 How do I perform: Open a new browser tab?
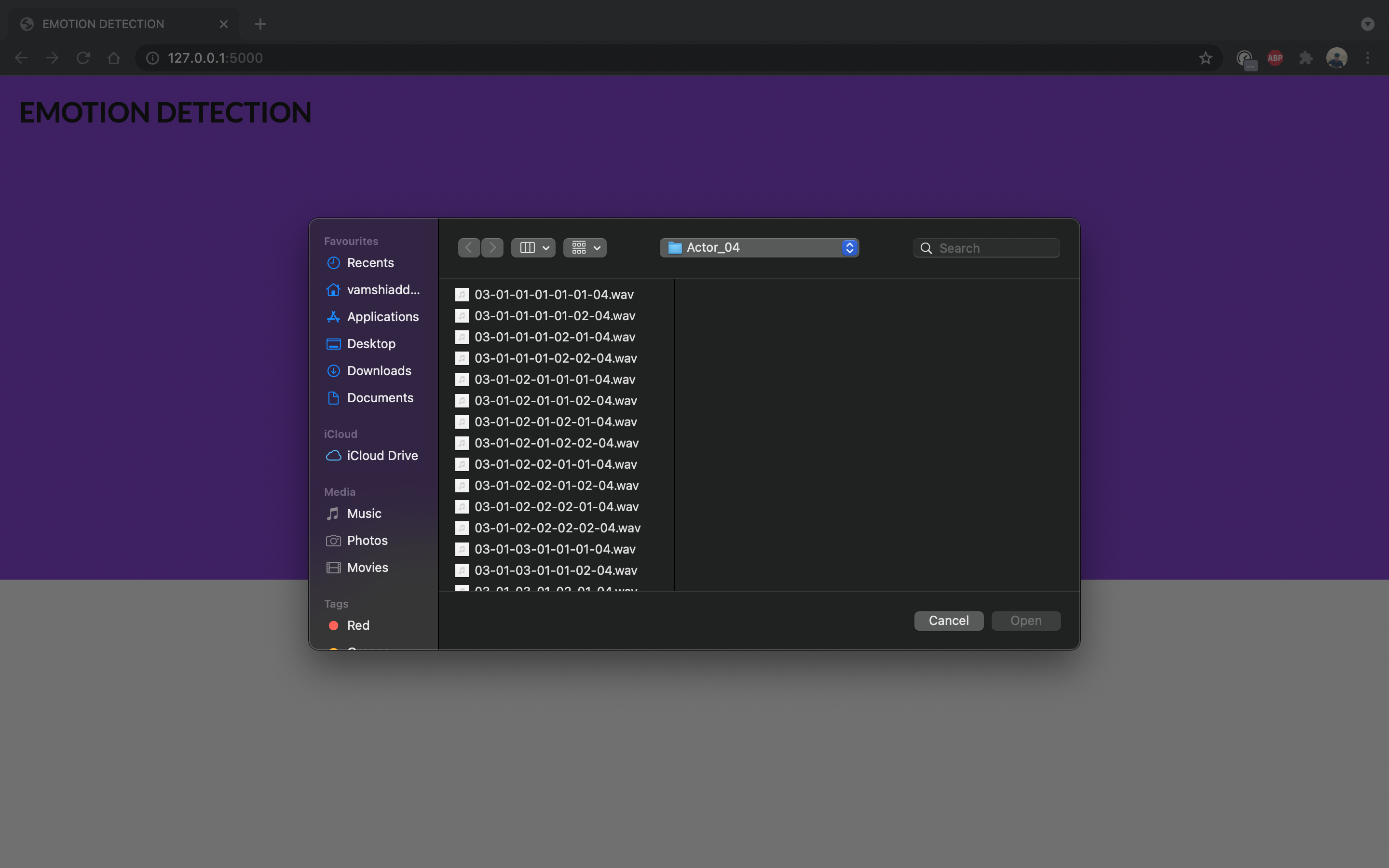point(260,24)
